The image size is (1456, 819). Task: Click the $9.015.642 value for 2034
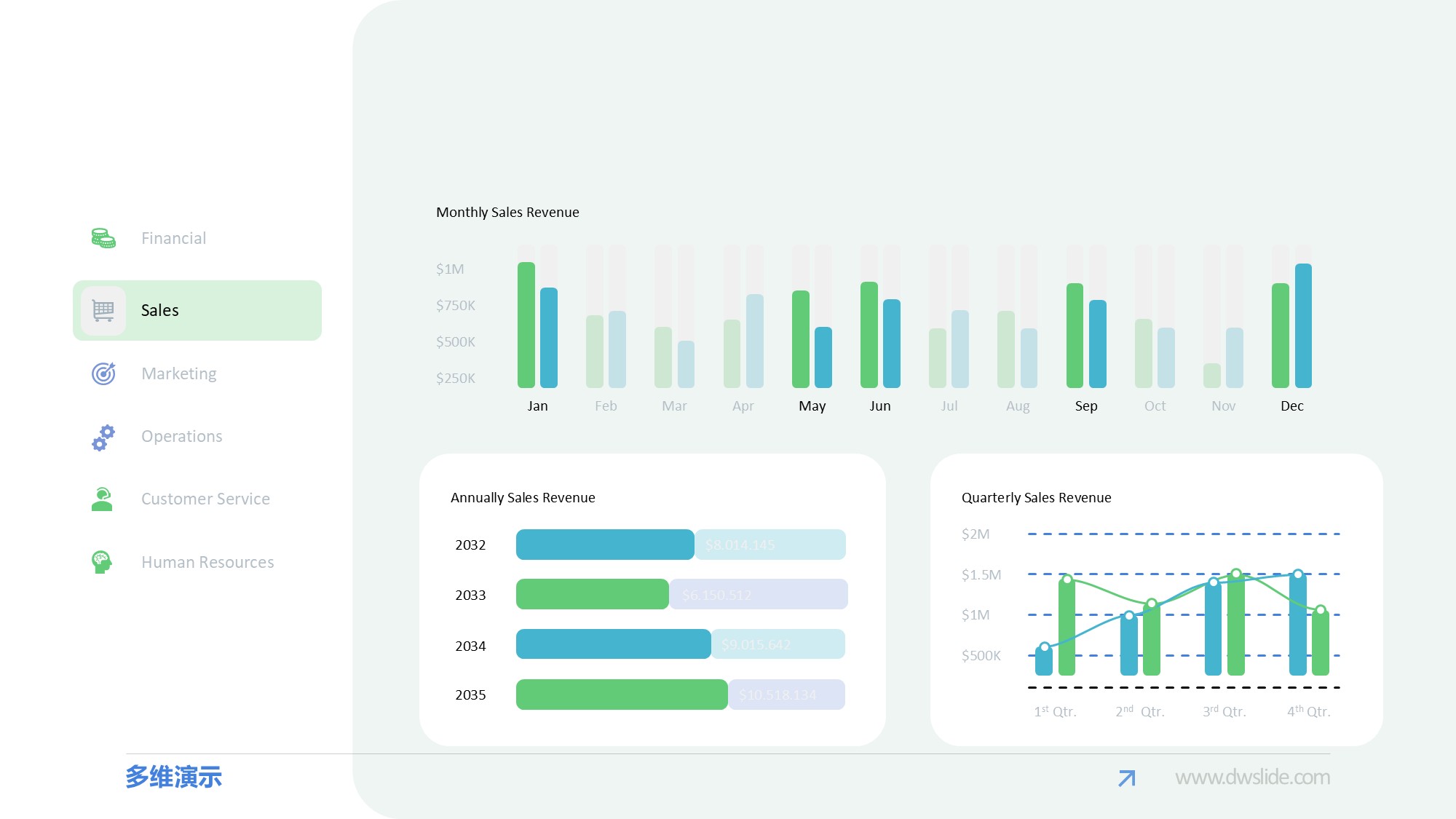pyautogui.click(x=756, y=644)
